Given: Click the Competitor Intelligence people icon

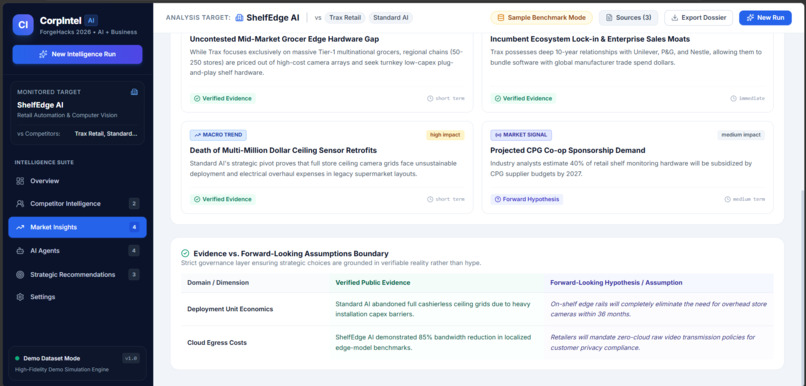Looking at the screenshot, I should coord(20,204).
